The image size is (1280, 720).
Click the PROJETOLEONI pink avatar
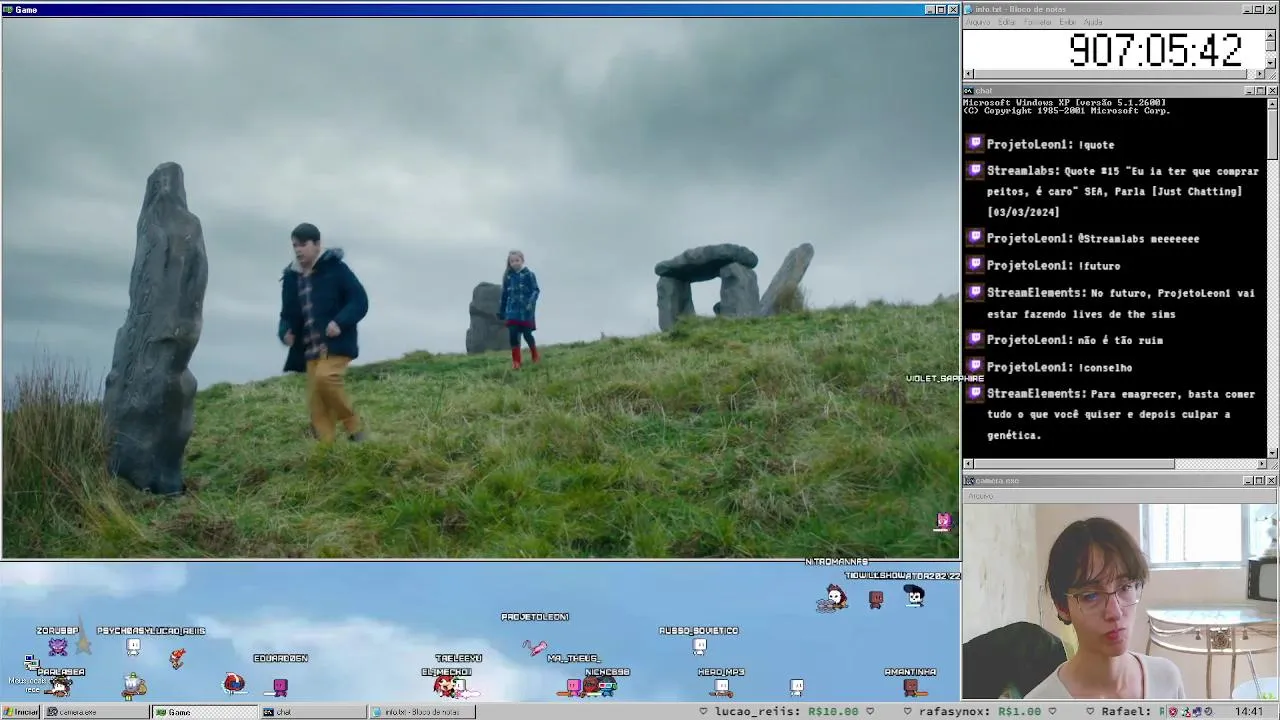point(534,649)
